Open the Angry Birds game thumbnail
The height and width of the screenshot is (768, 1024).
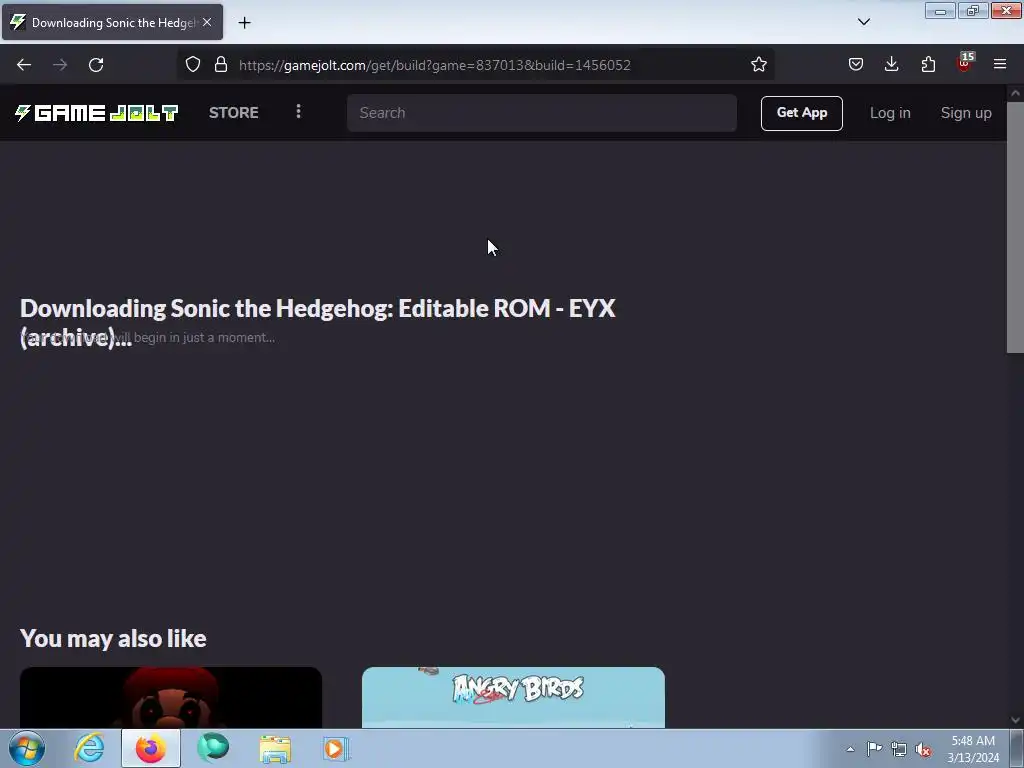click(513, 697)
